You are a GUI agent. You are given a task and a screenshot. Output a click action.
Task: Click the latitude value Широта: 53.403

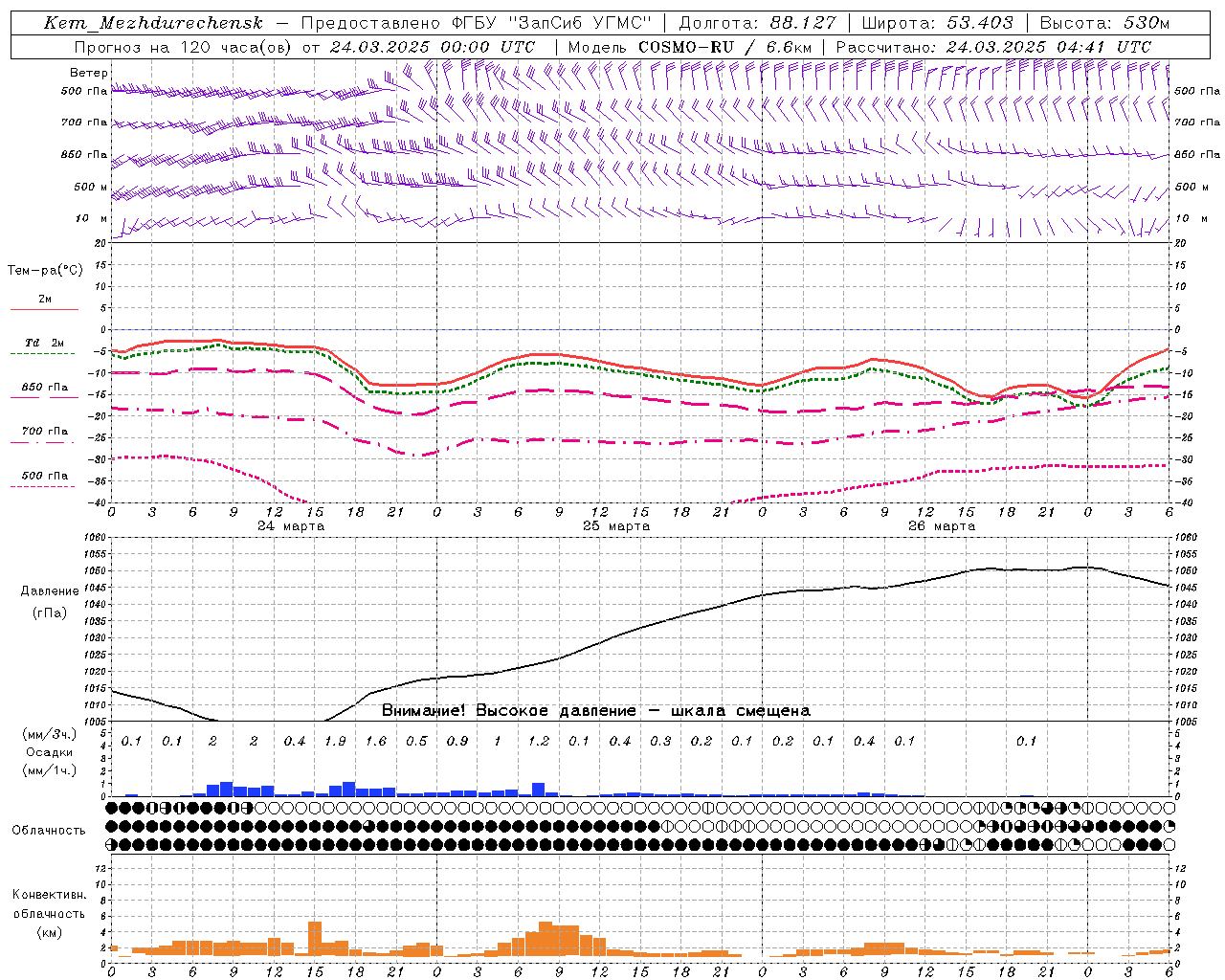pos(939,23)
